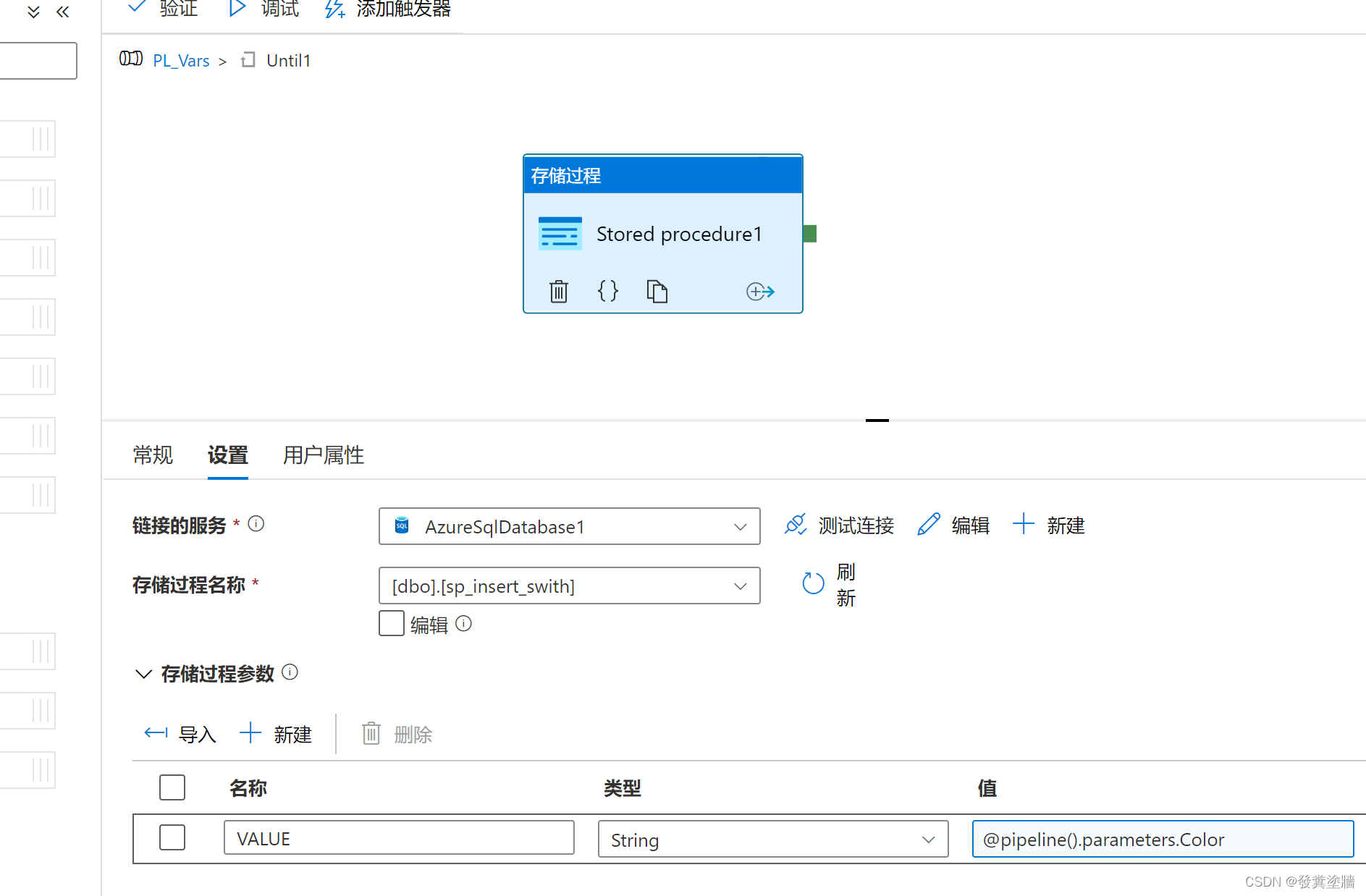Screen dimensions: 1366x896
Task: Click the Until1 breadcrumb item
Action: click(x=288, y=61)
